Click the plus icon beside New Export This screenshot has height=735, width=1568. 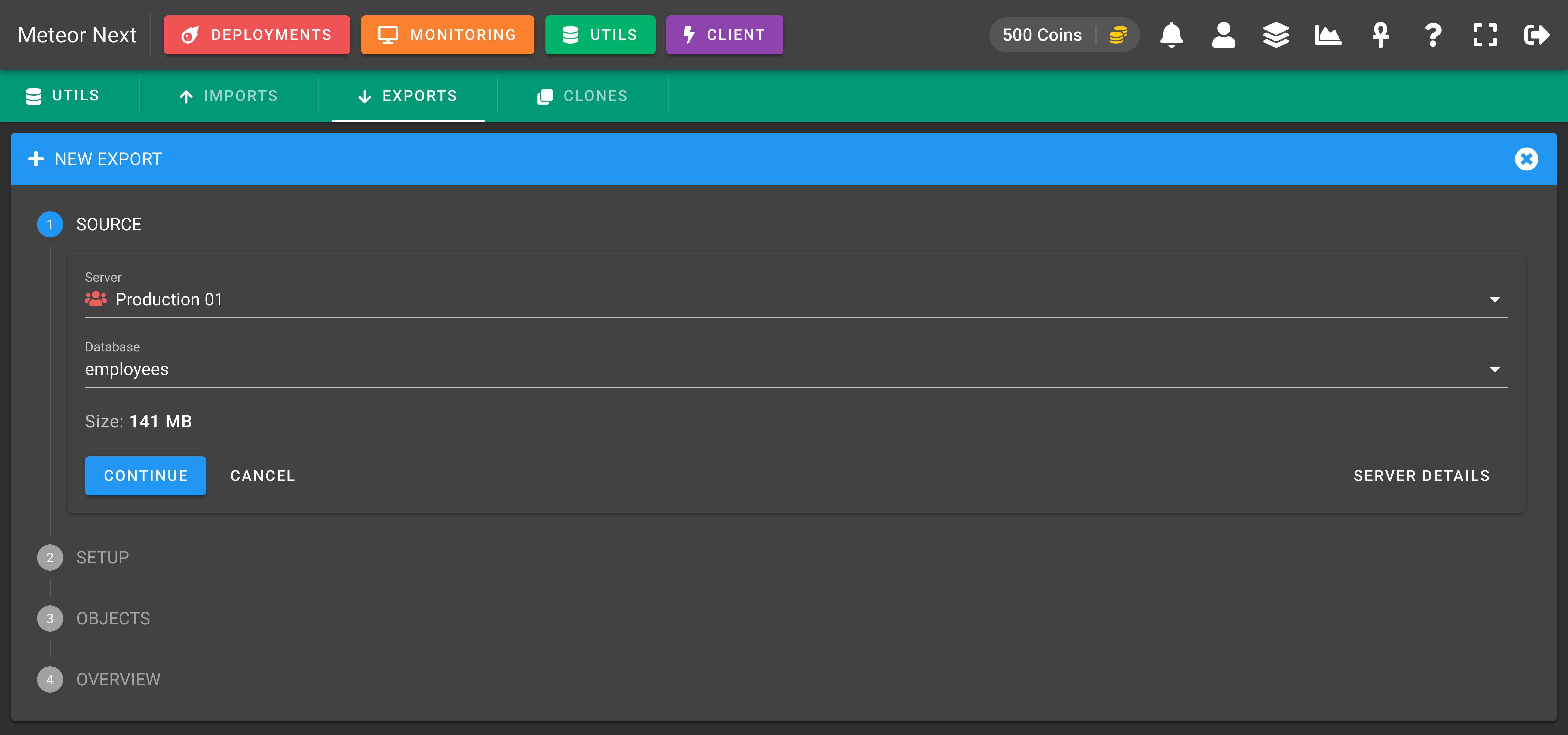coord(36,159)
